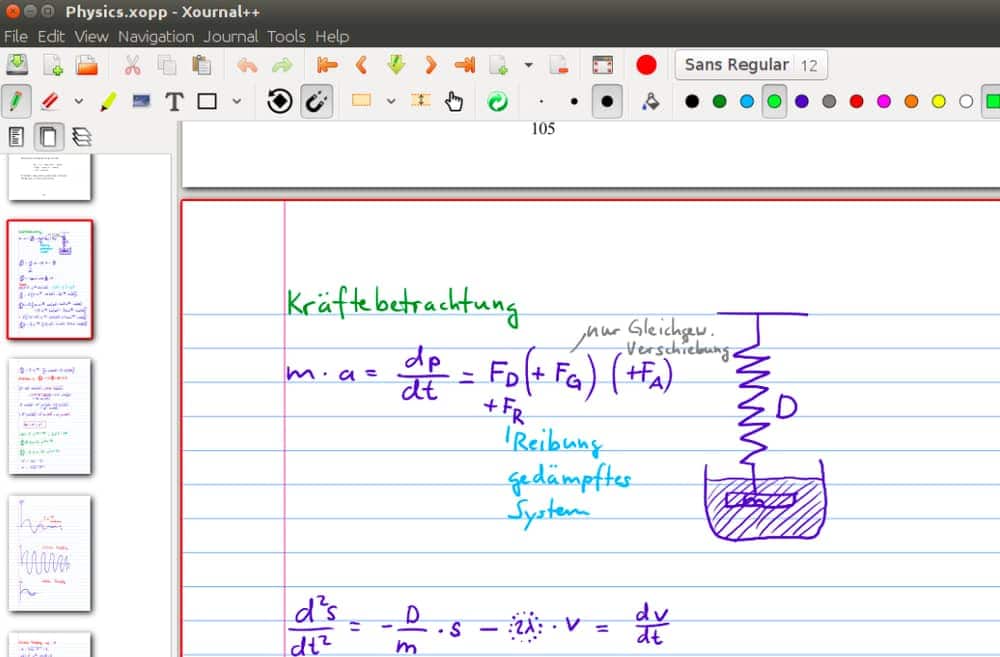
Task: Redo the undone action
Action: [x=281, y=65]
